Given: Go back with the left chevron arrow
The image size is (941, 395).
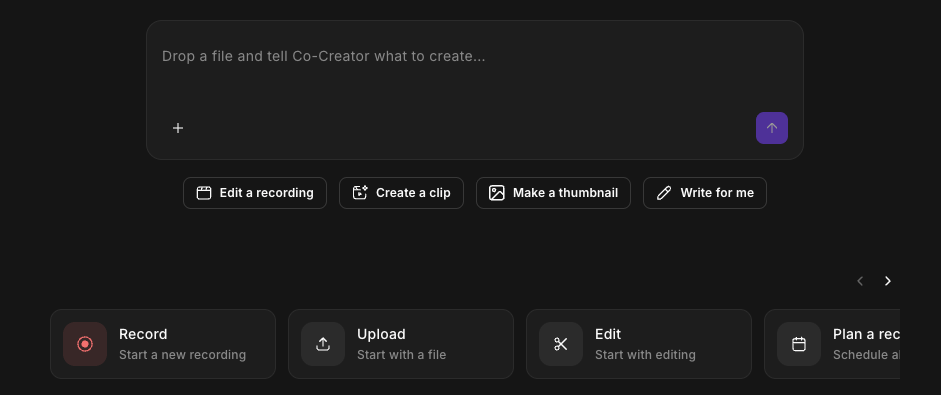Looking at the screenshot, I should (860, 281).
